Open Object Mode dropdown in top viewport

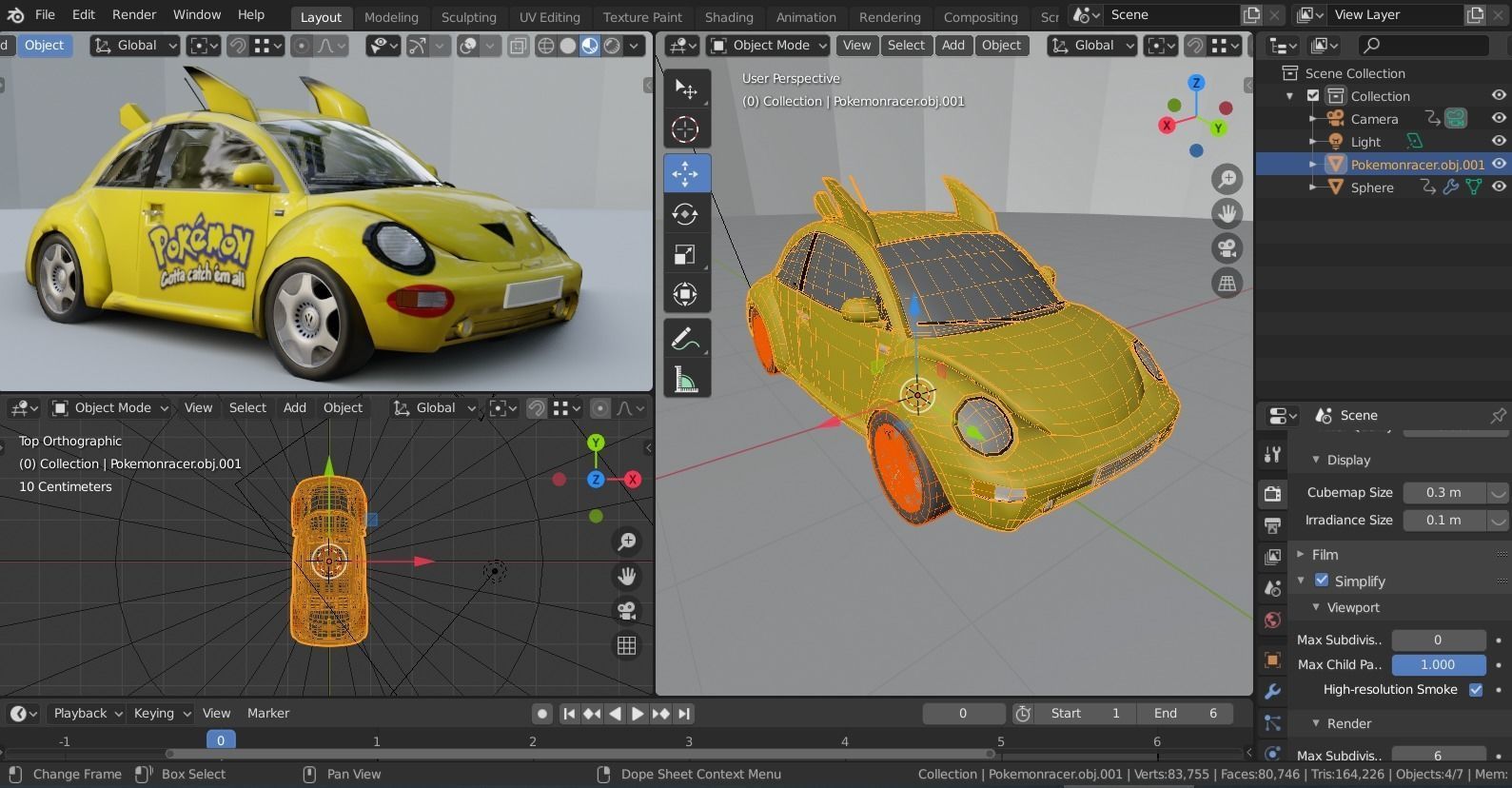pos(110,408)
